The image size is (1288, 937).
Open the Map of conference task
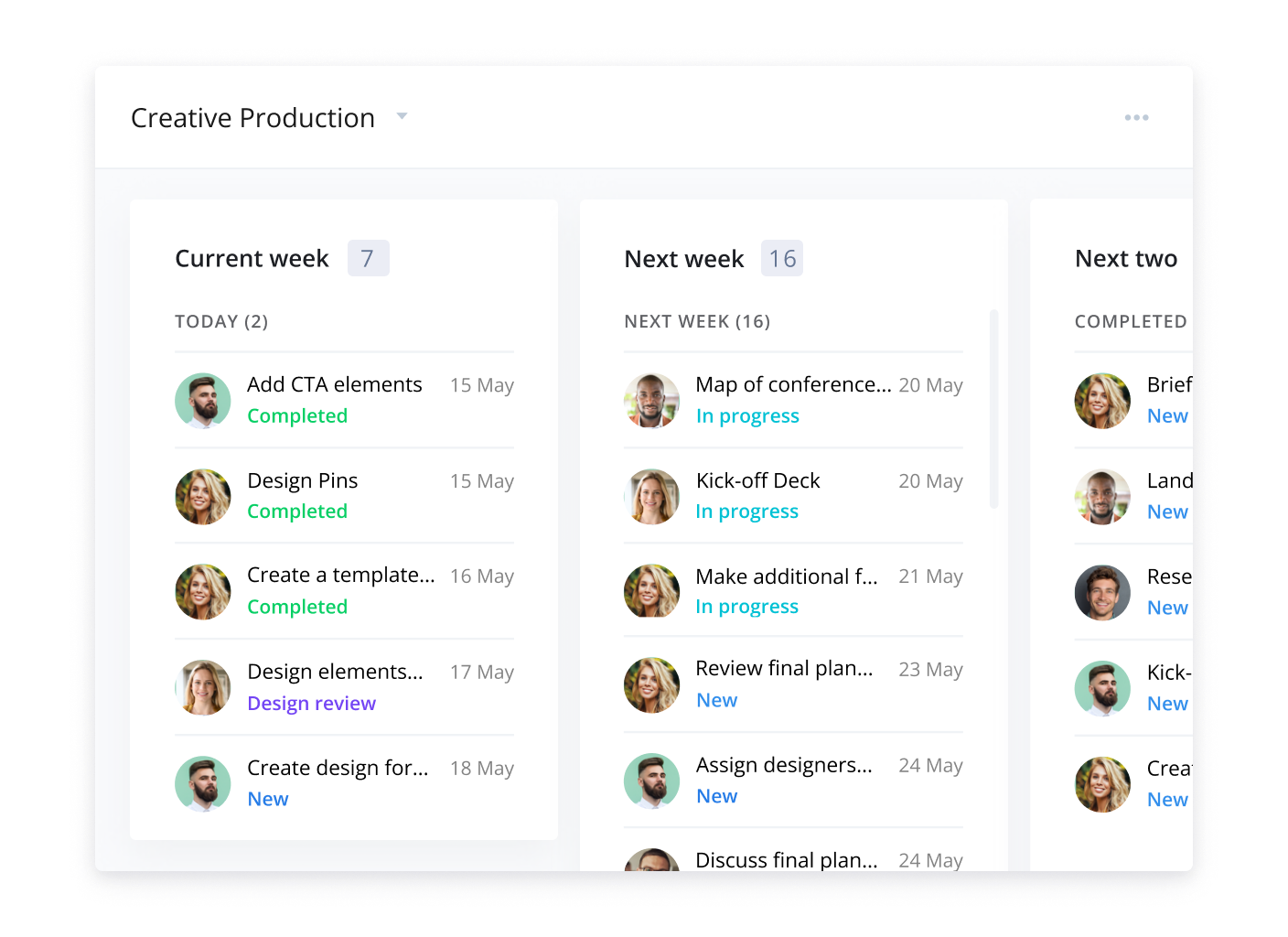point(792,385)
